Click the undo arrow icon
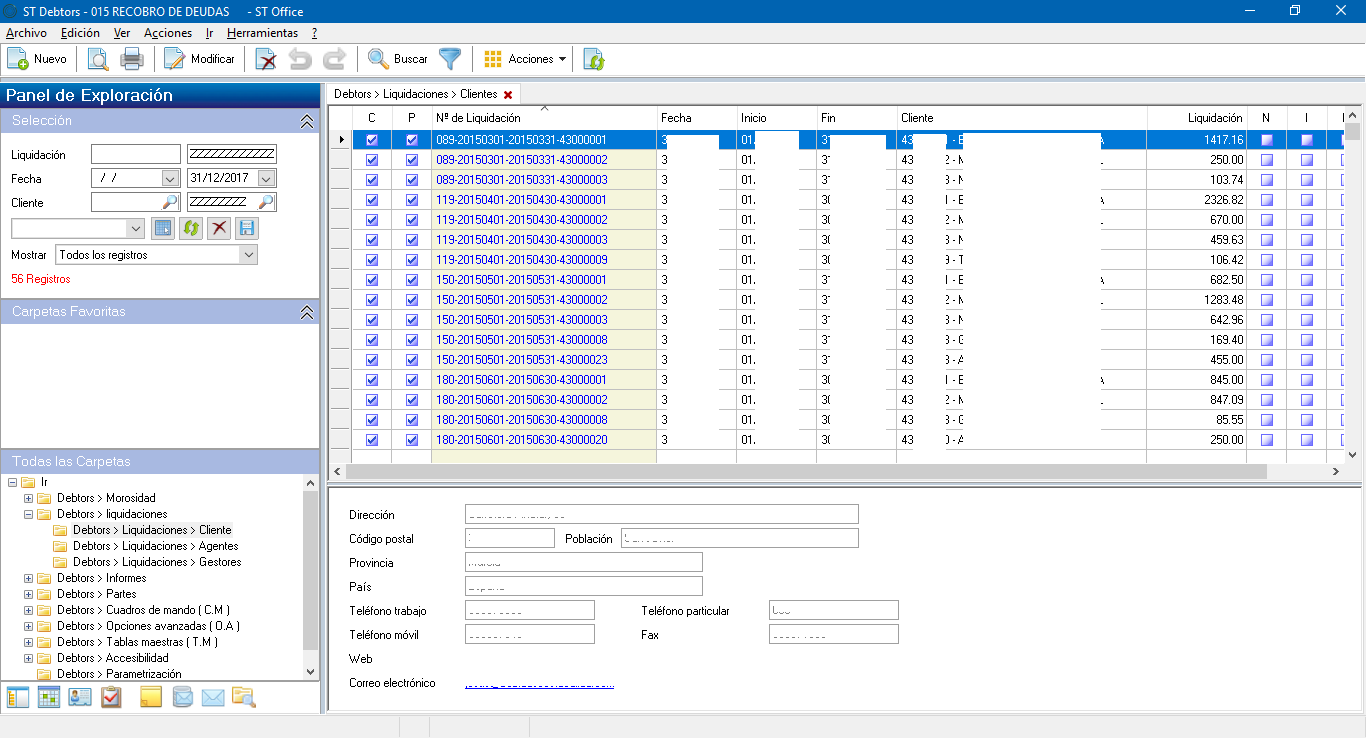Screen dimensions: 1366x738 coord(300,59)
